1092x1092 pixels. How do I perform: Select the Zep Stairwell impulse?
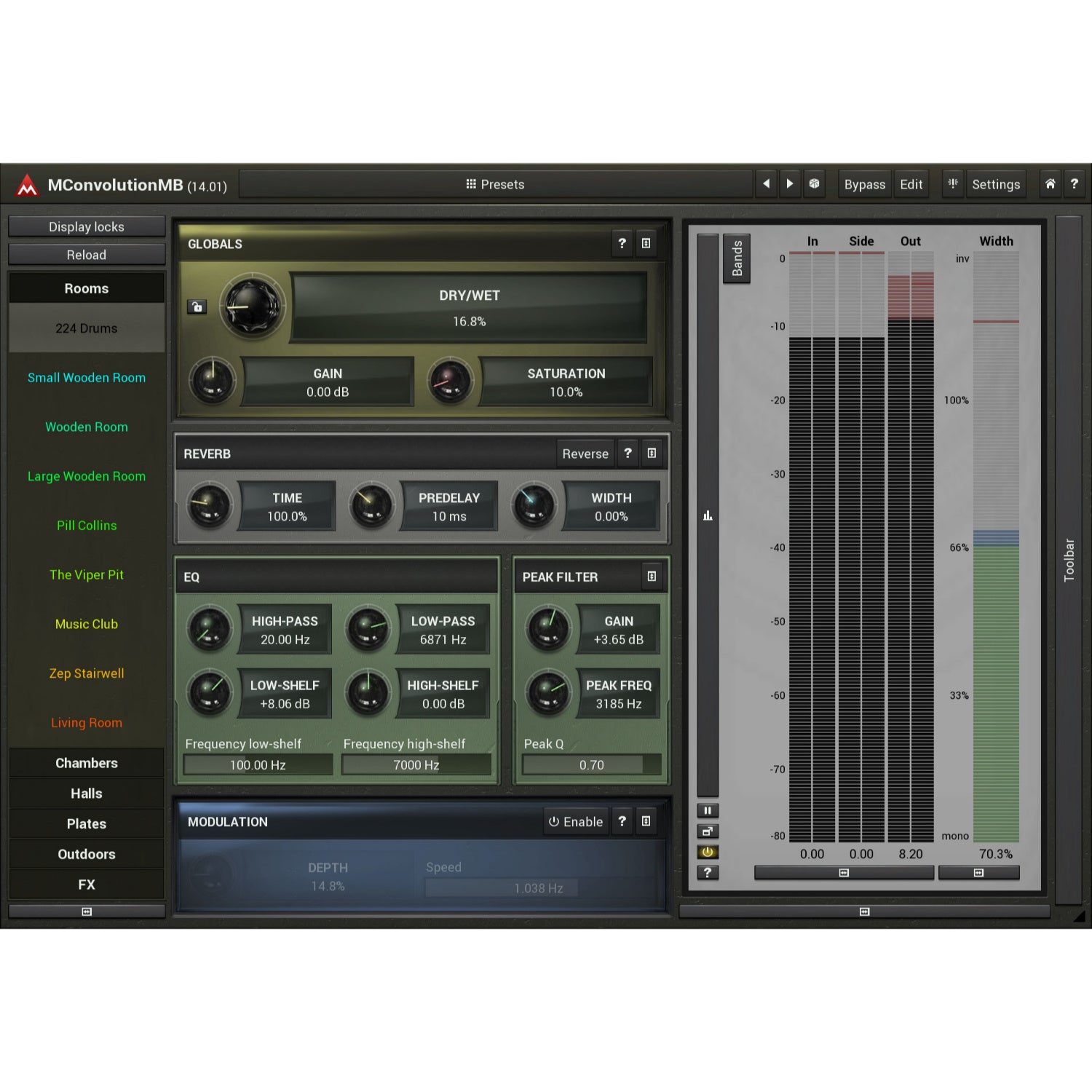[x=87, y=673]
